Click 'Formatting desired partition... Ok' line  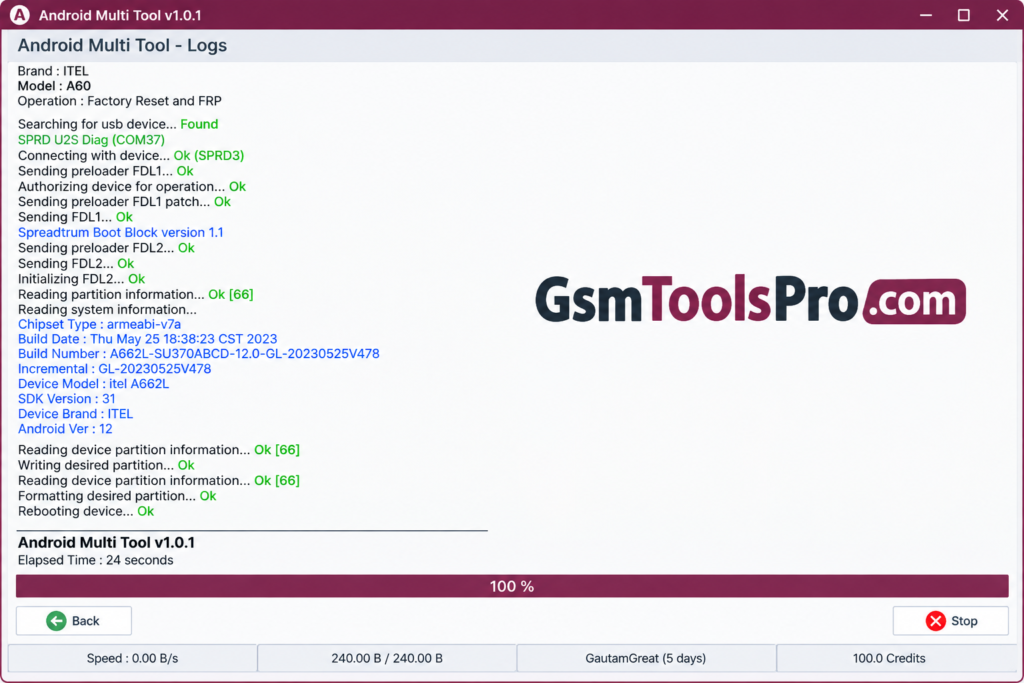click(x=117, y=496)
